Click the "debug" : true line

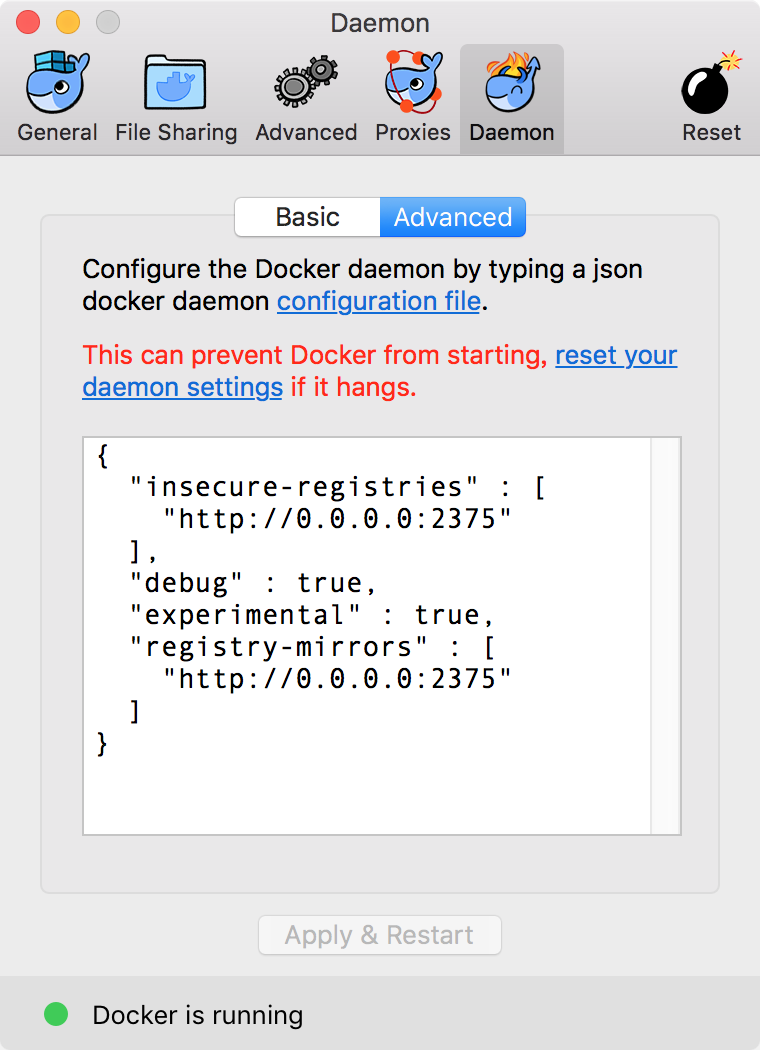(x=252, y=583)
